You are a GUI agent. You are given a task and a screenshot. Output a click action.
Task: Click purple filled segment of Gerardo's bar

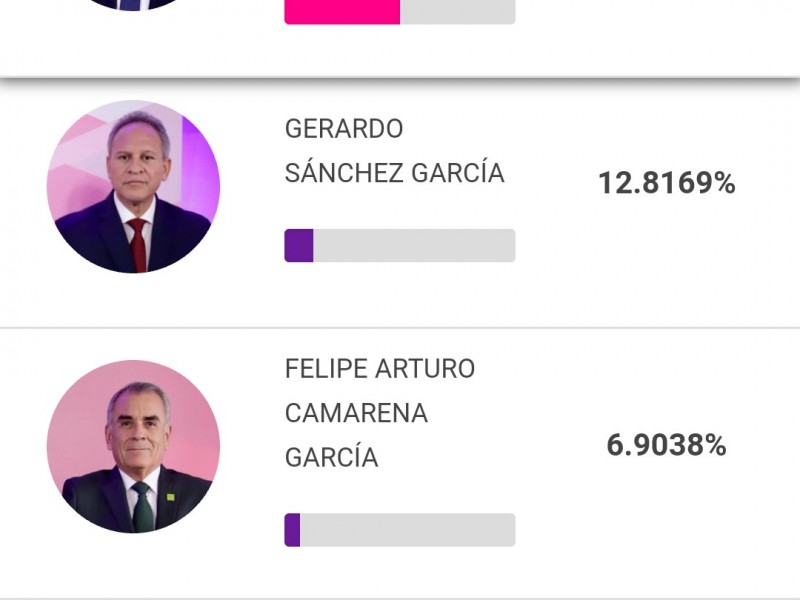click(299, 245)
